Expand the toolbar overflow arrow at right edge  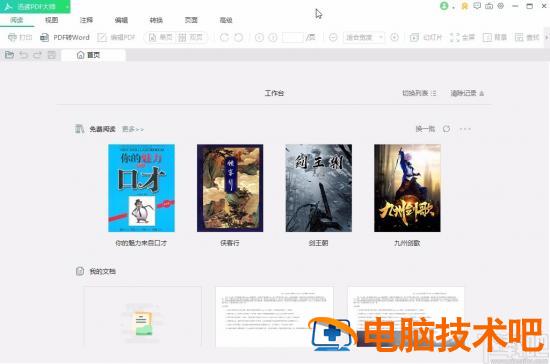546,37
